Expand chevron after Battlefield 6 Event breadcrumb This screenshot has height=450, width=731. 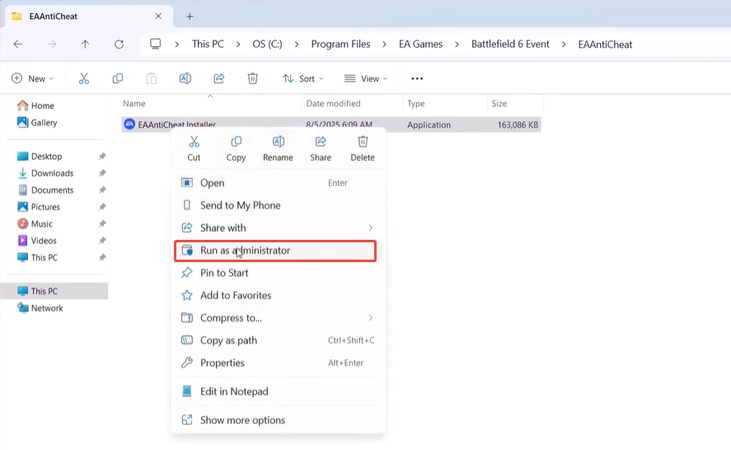point(564,44)
